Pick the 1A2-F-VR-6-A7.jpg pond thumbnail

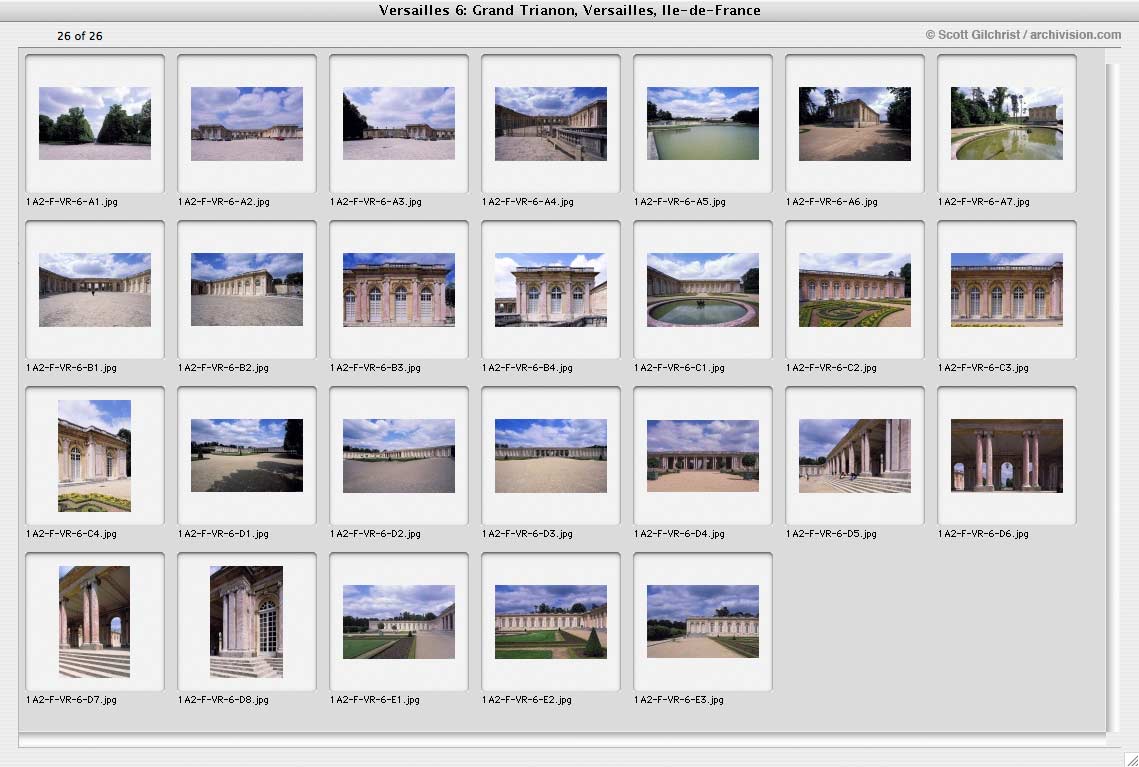click(1007, 123)
